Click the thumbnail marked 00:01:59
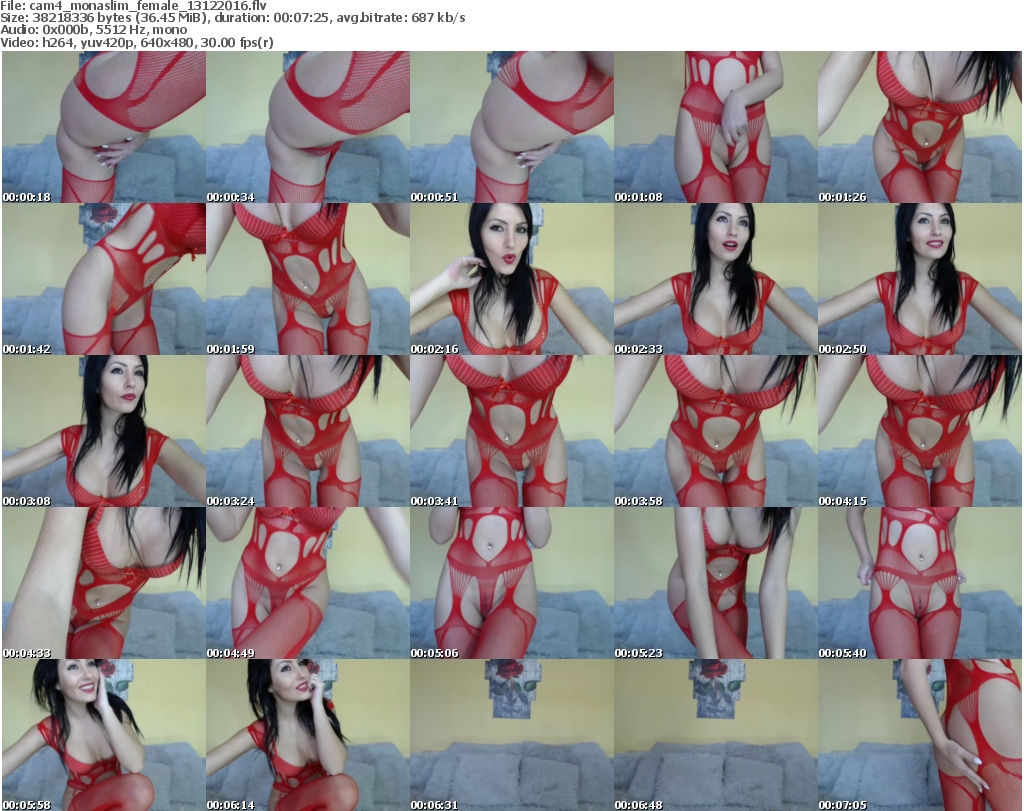1024x811 pixels. [308, 279]
